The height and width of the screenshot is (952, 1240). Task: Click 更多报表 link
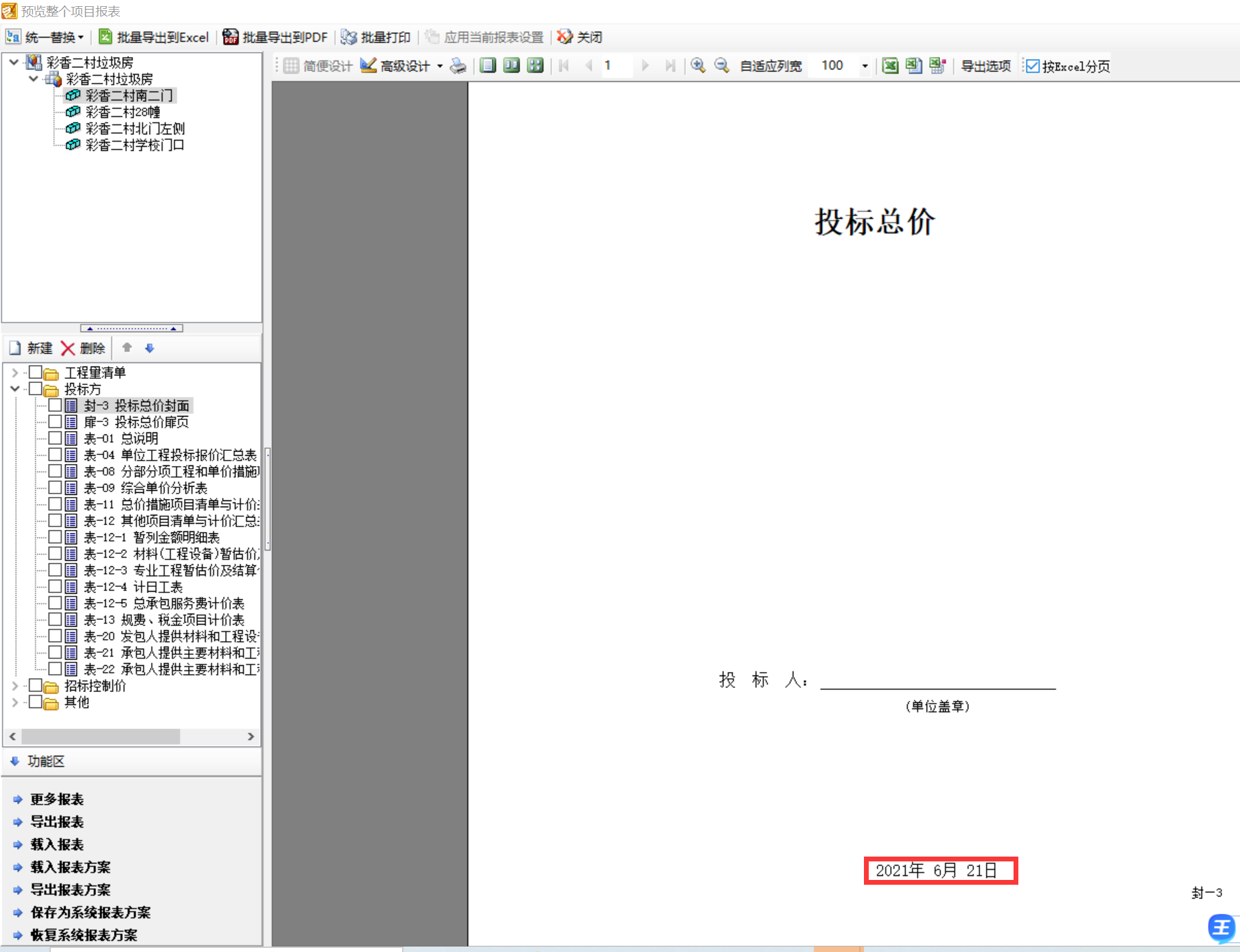(56, 800)
